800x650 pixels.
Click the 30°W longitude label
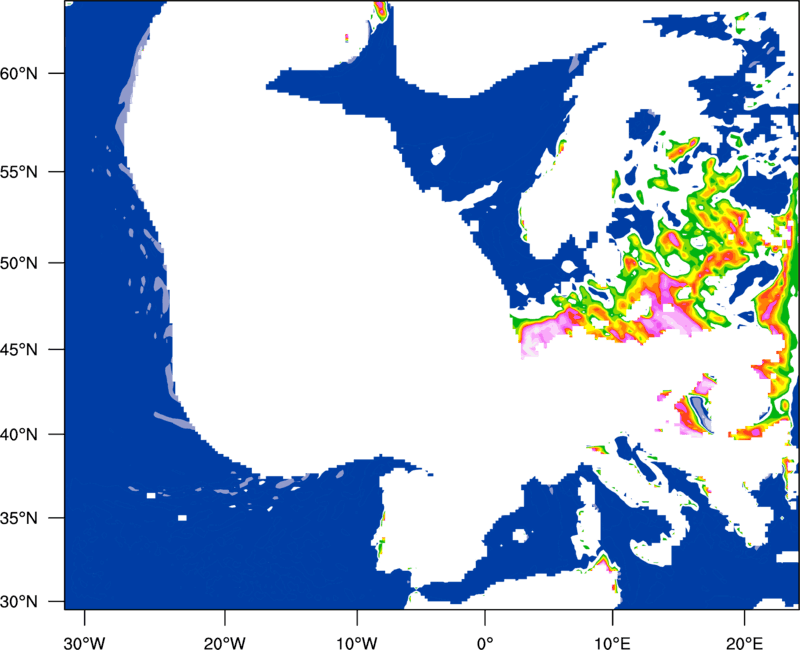[x=85, y=643]
